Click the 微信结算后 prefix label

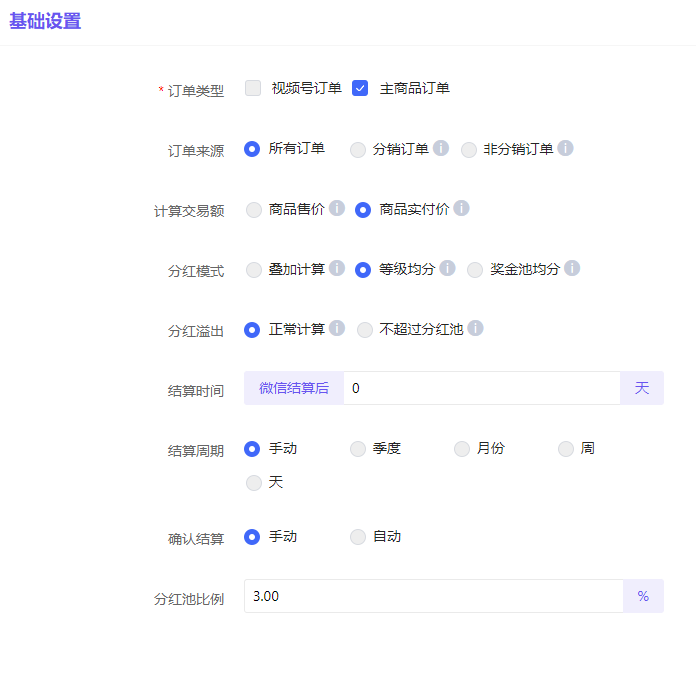click(294, 388)
